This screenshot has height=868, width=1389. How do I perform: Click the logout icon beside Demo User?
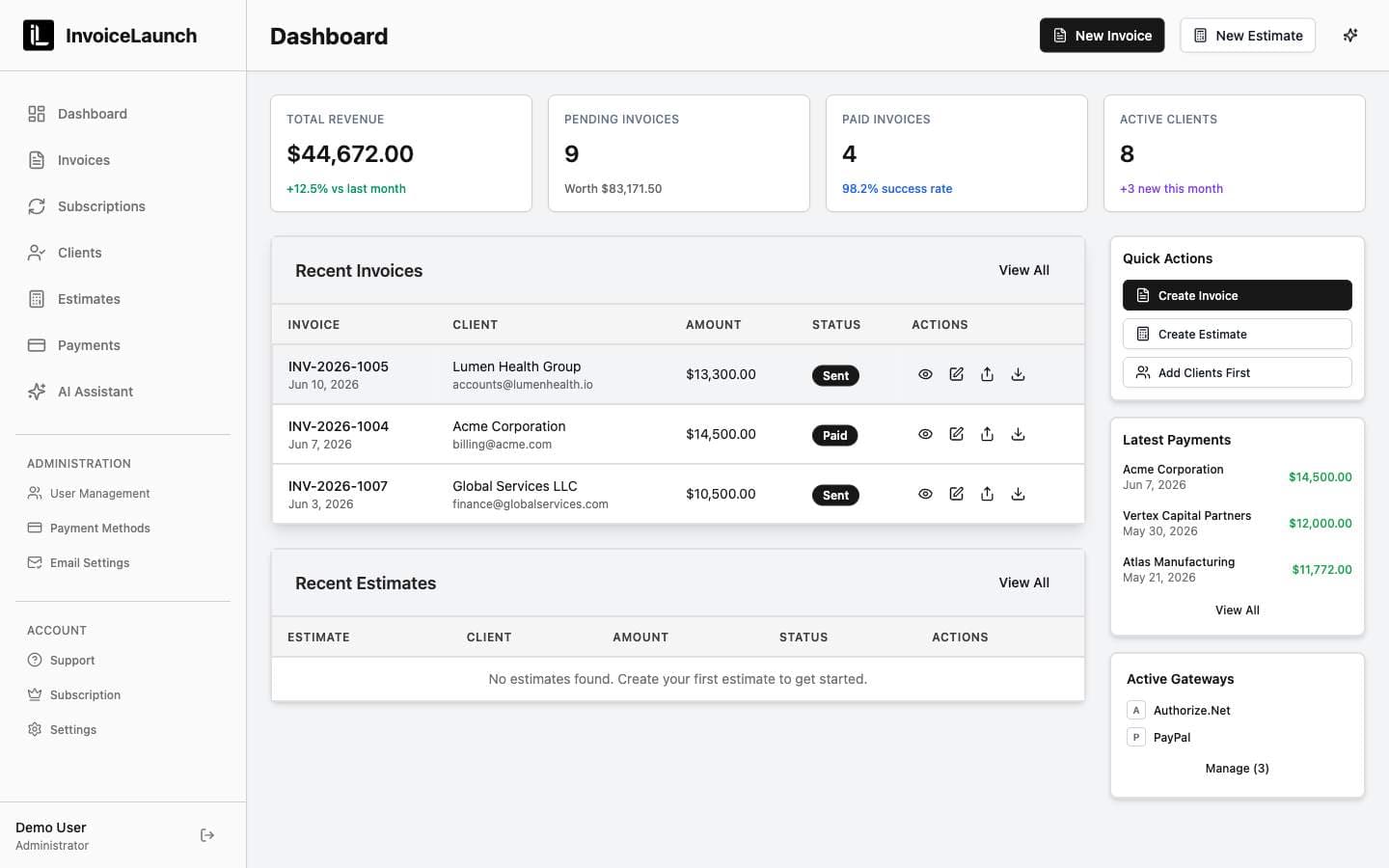tap(207, 835)
